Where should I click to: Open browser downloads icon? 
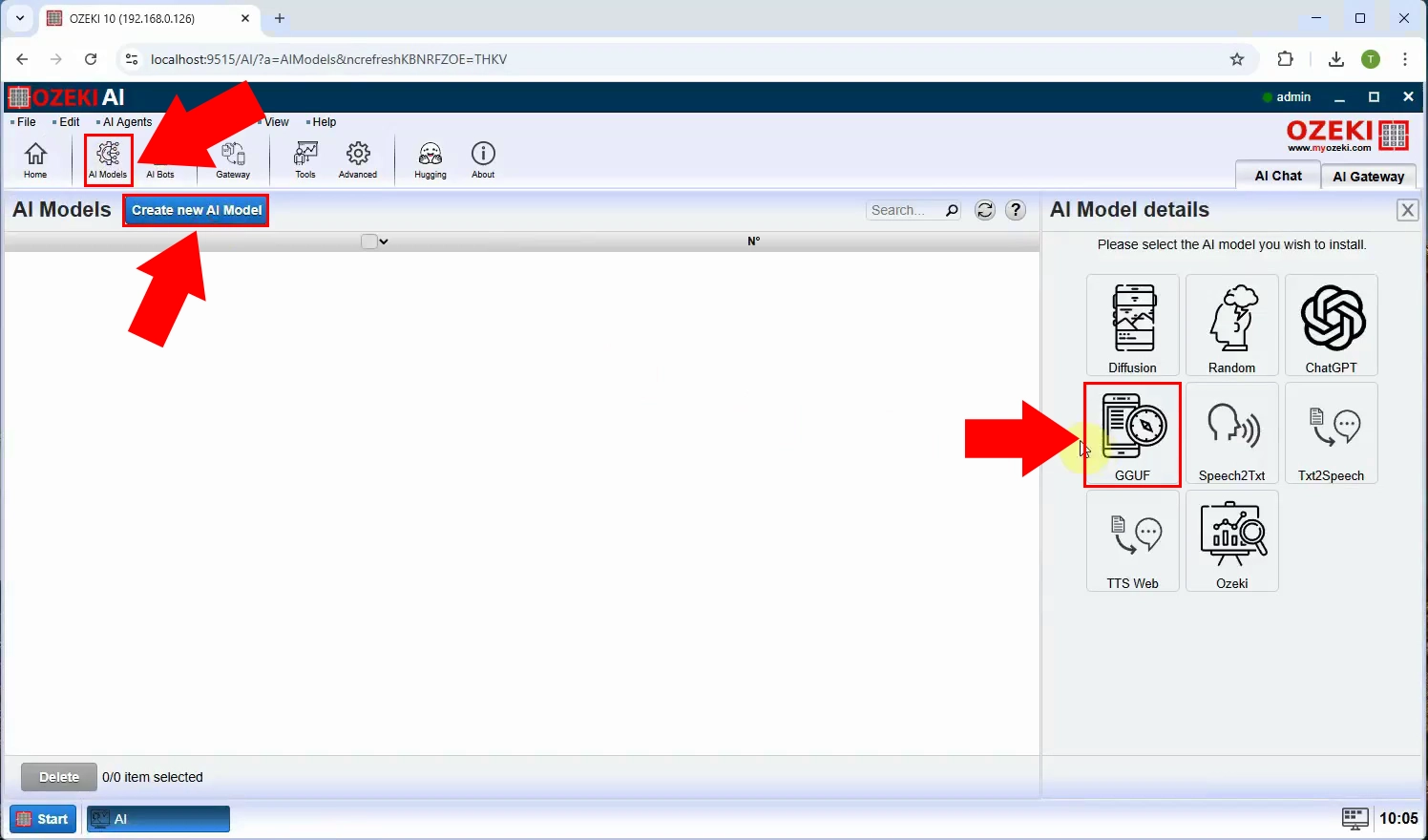click(x=1336, y=59)
